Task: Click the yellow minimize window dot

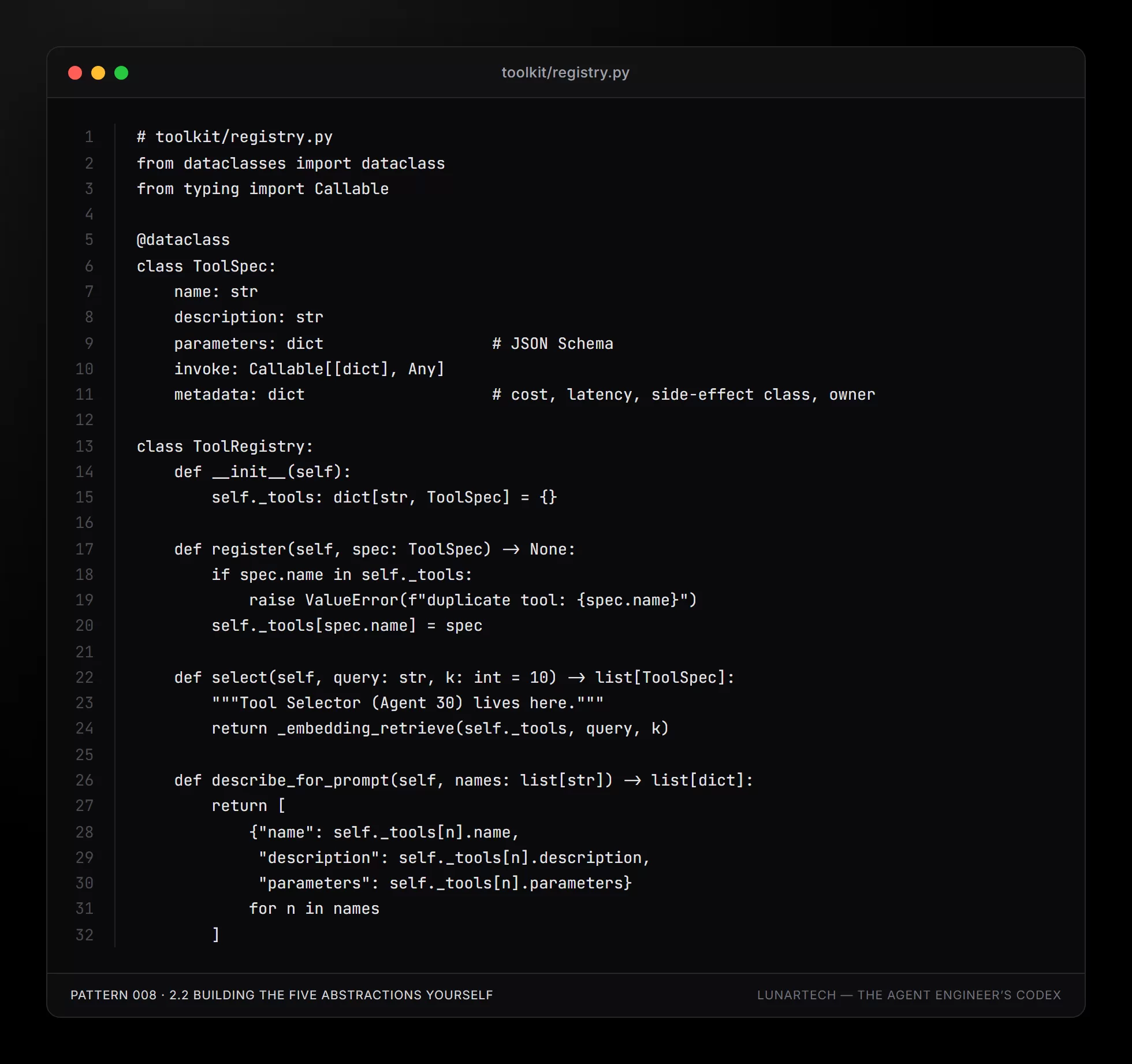Action: [98, 73]
